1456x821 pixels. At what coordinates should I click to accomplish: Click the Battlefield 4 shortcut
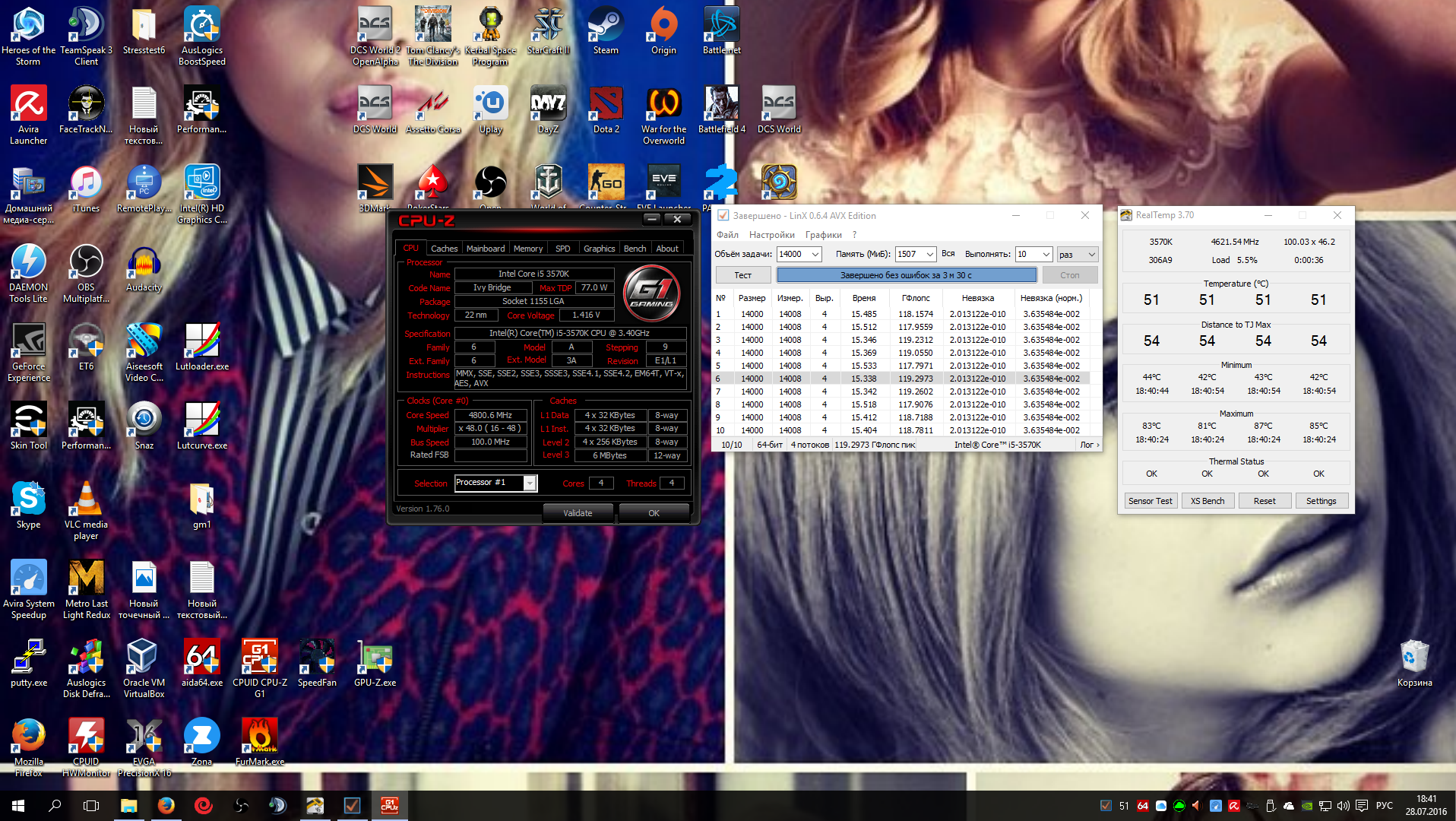(721, 109)
